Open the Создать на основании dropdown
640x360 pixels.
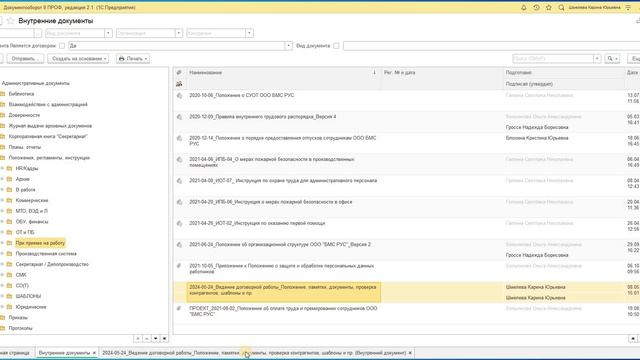78,59
